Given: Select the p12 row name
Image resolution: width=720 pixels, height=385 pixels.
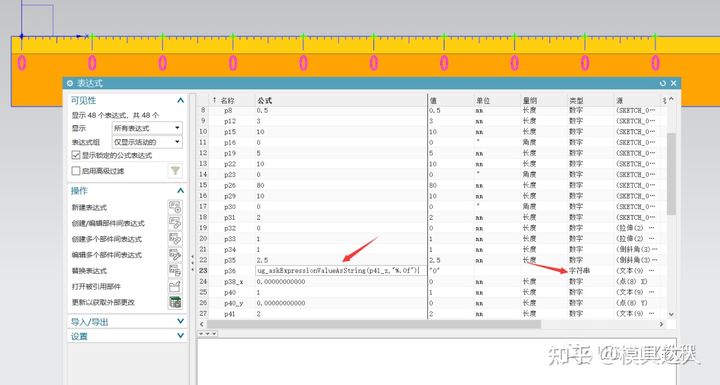Looking at the screenshot, I should 230,121.
